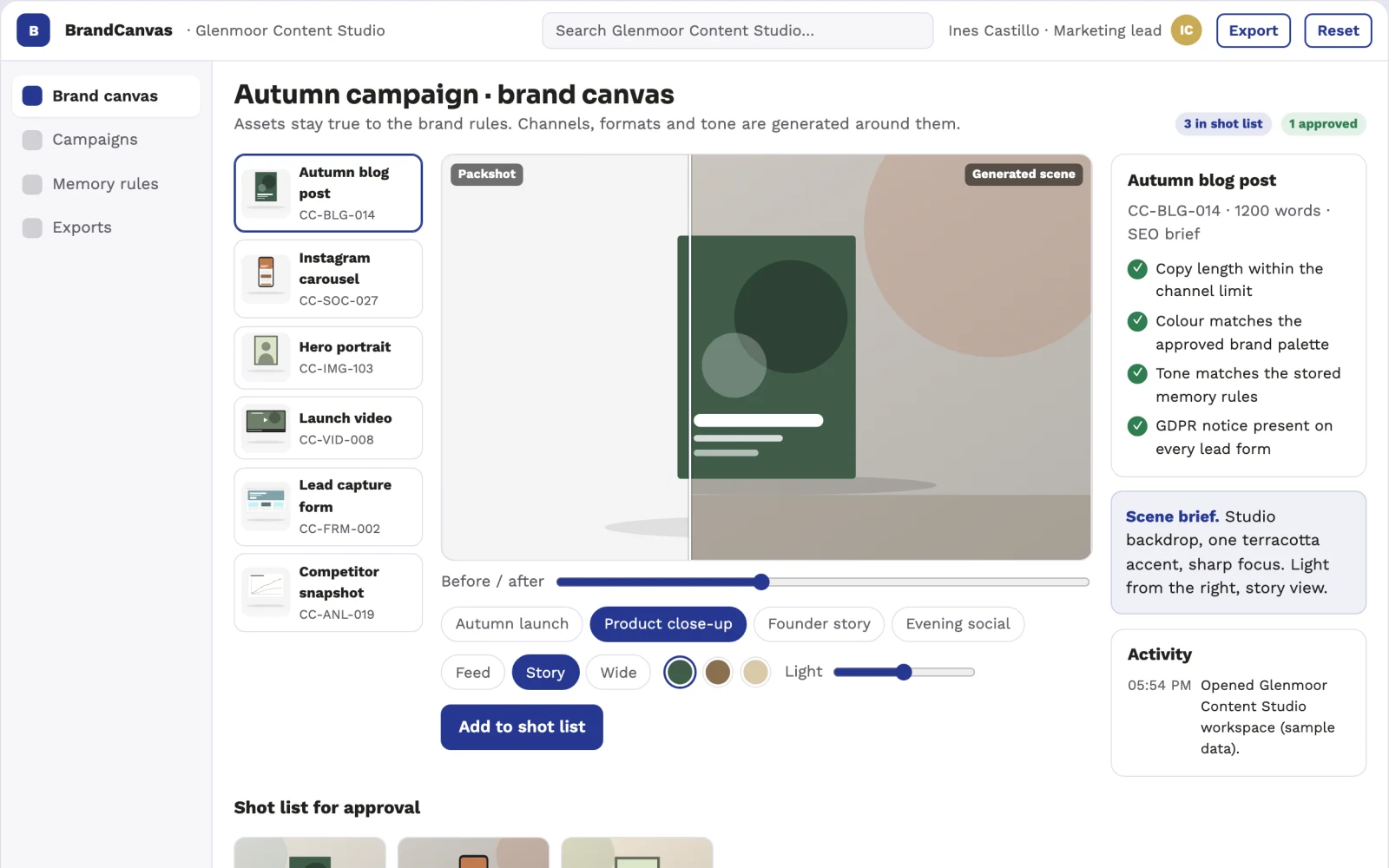This screenshot has height=868, width=1389.
Task: Open the Memory rules section
Action: click(106, 184)
